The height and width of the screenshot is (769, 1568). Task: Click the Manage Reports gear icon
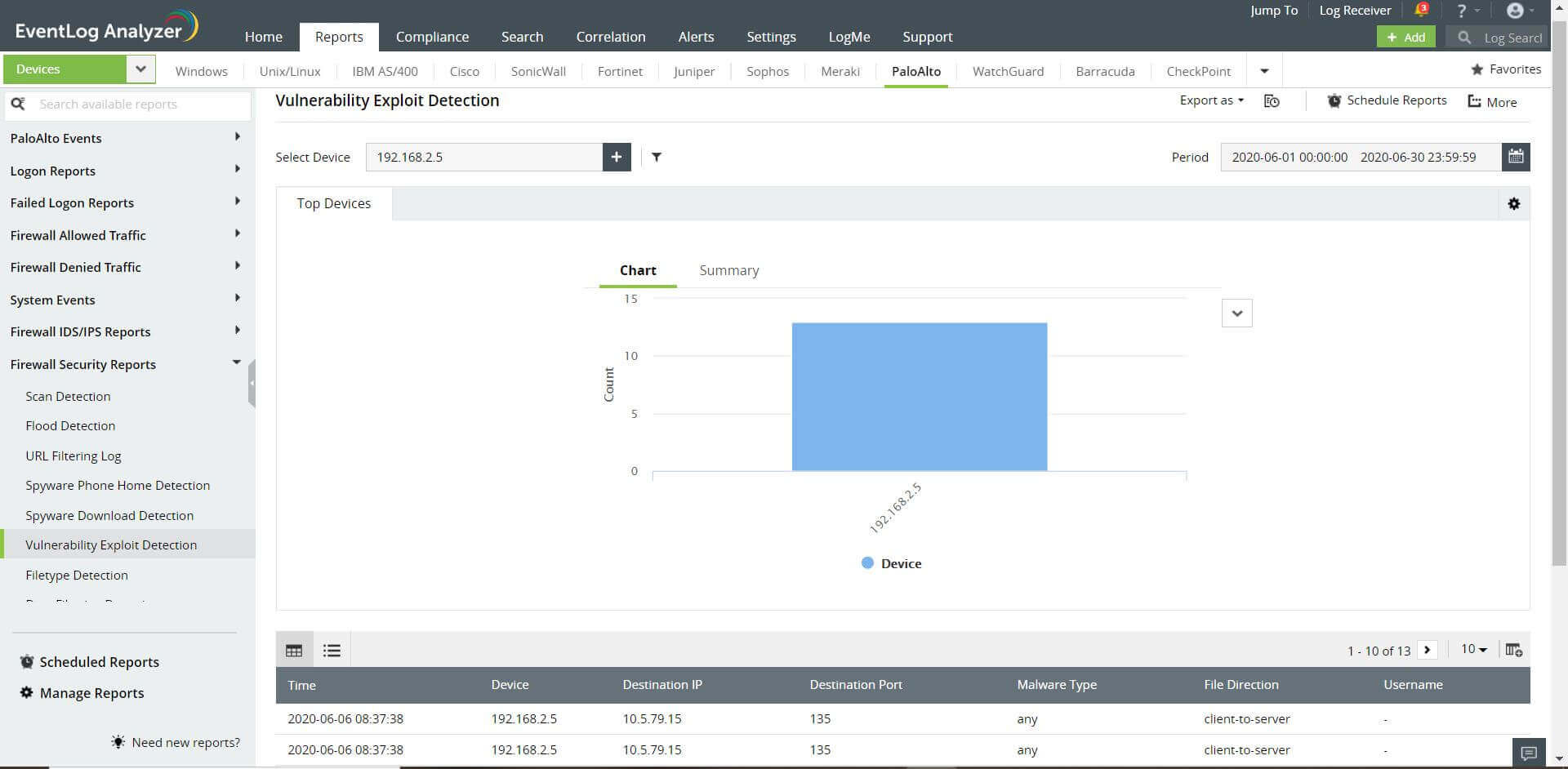click(27, 692)
